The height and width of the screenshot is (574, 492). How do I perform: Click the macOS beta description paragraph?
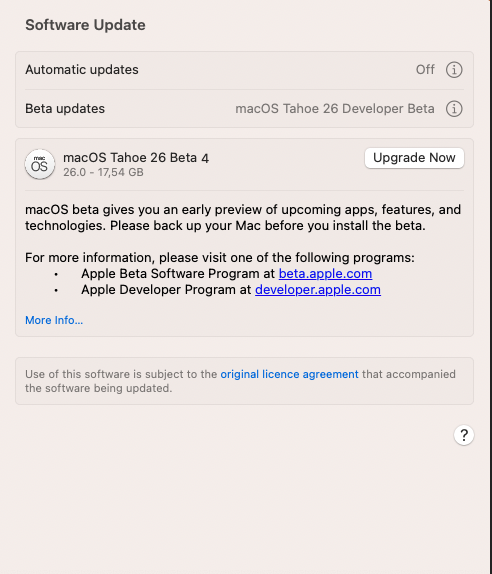243,218
